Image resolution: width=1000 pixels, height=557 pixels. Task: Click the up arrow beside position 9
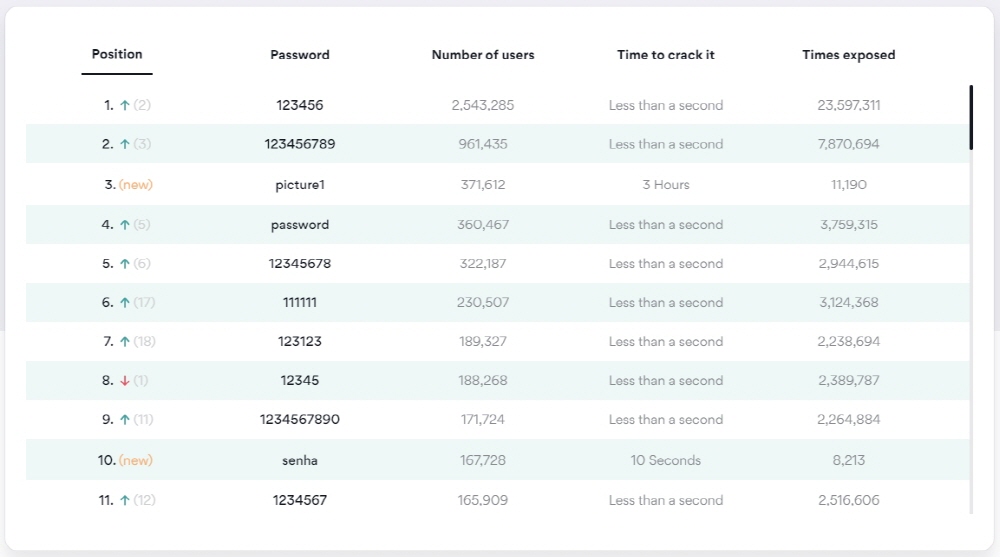click(125, 420)
